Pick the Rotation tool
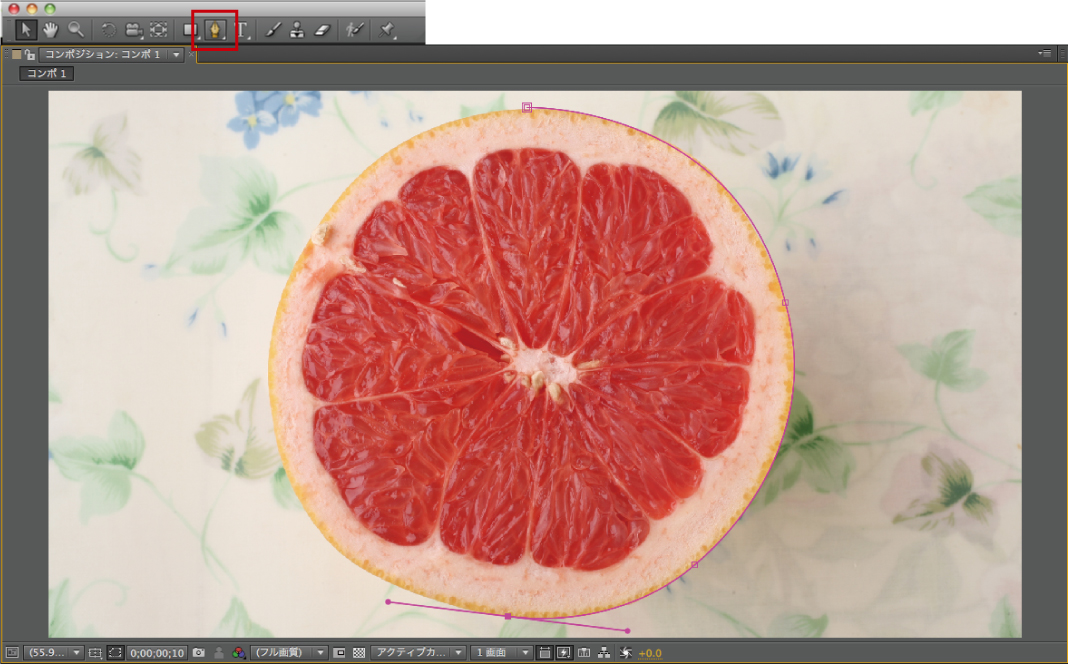 point(108,30)
